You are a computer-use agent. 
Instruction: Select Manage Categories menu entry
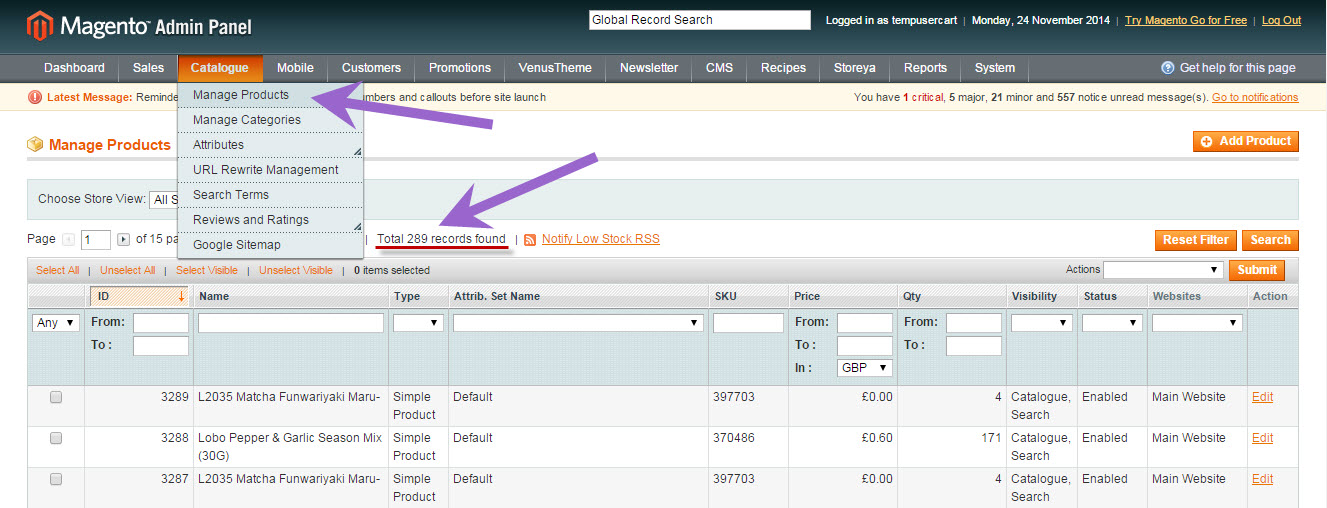coord(270,120)
